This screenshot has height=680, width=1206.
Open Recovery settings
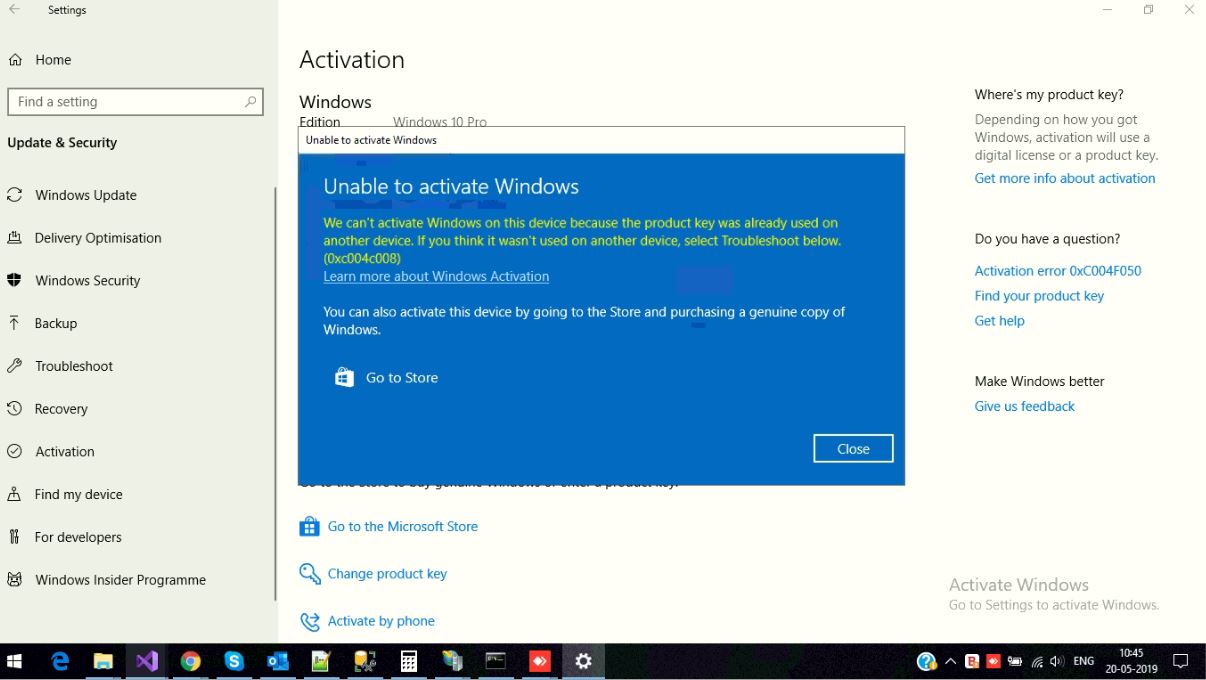(x=61, y=409)
